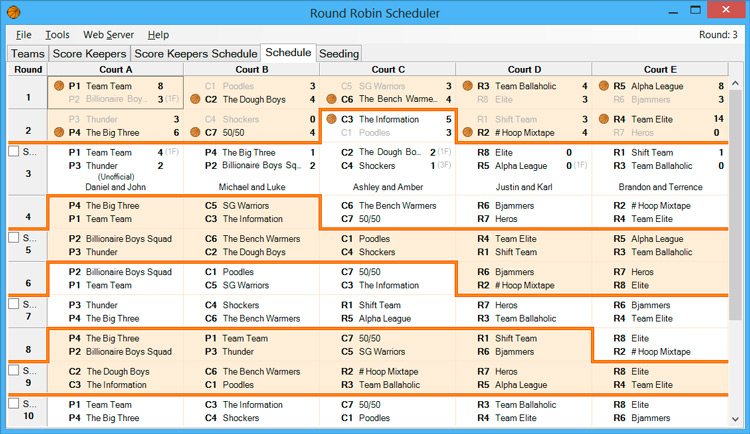The height and width of the screenshot is (434, 750).
Task: Click the basketball icon beside The Bench Warmers
Action: (333, 99)
